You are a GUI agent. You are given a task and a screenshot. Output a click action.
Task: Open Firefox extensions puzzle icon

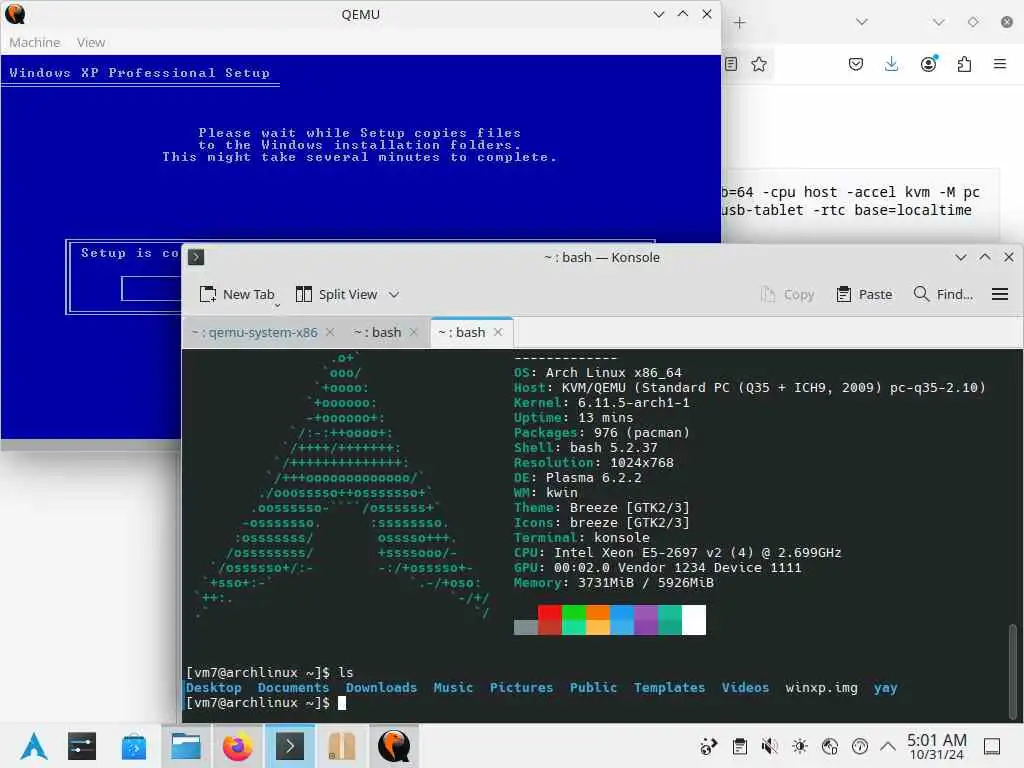tap(964, 64)
